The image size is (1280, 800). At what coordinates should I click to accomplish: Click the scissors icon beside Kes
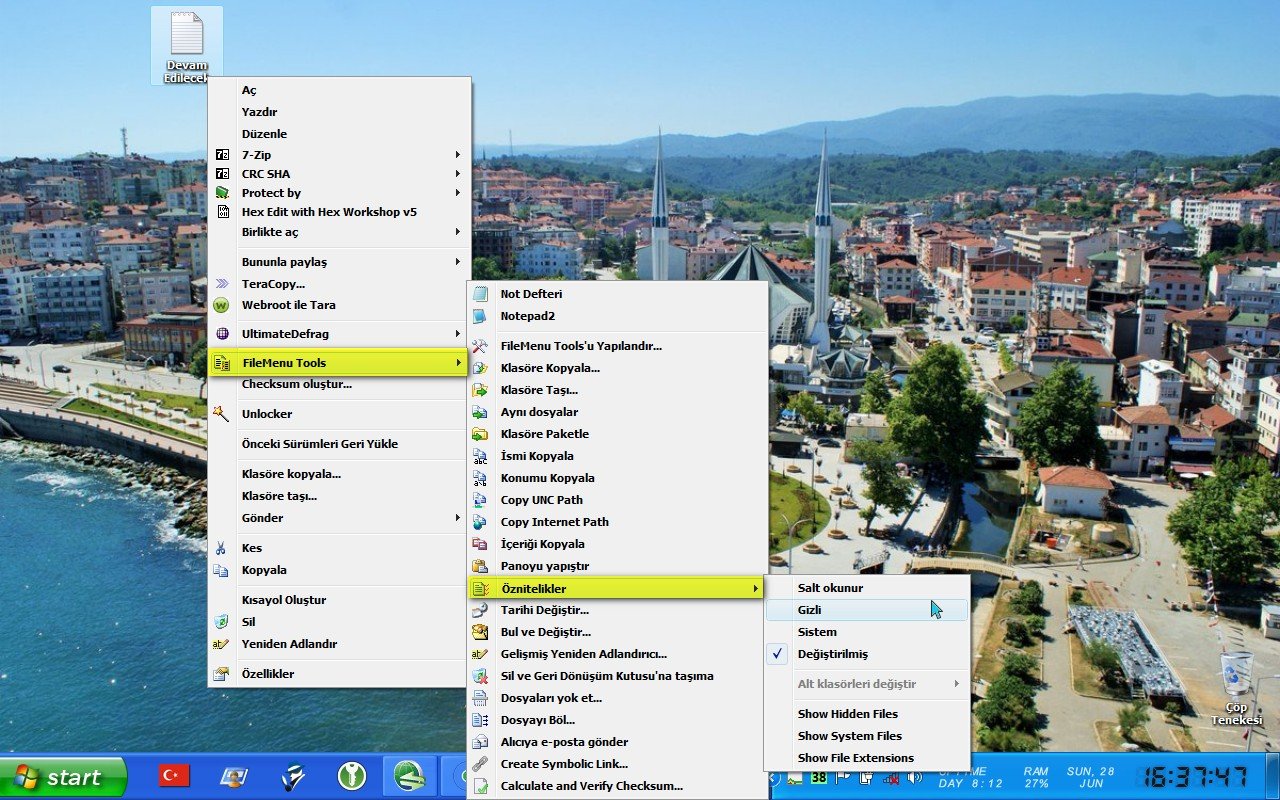pos(222,548)
